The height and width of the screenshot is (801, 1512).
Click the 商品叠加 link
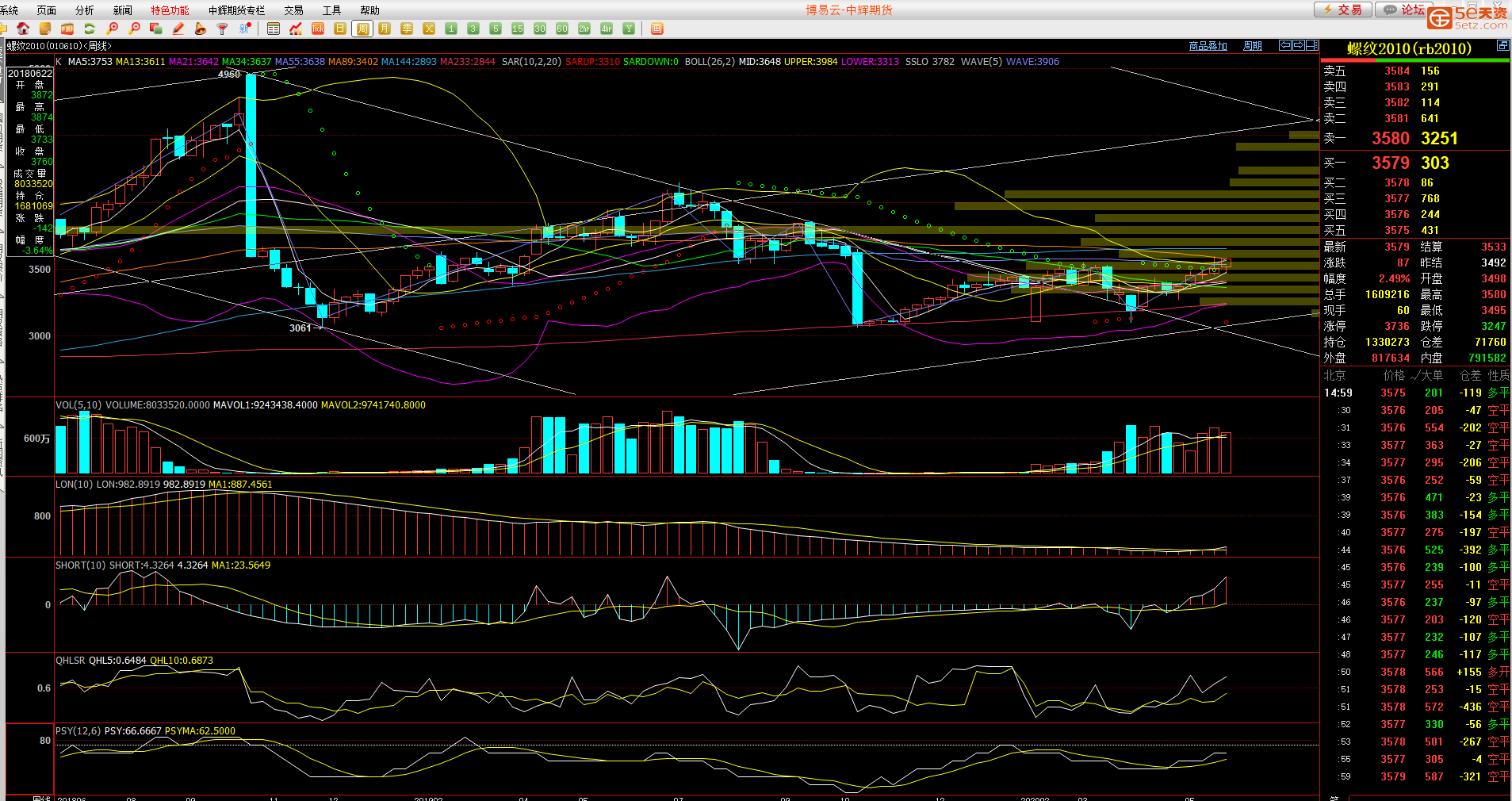click(x=1208, y=46)
